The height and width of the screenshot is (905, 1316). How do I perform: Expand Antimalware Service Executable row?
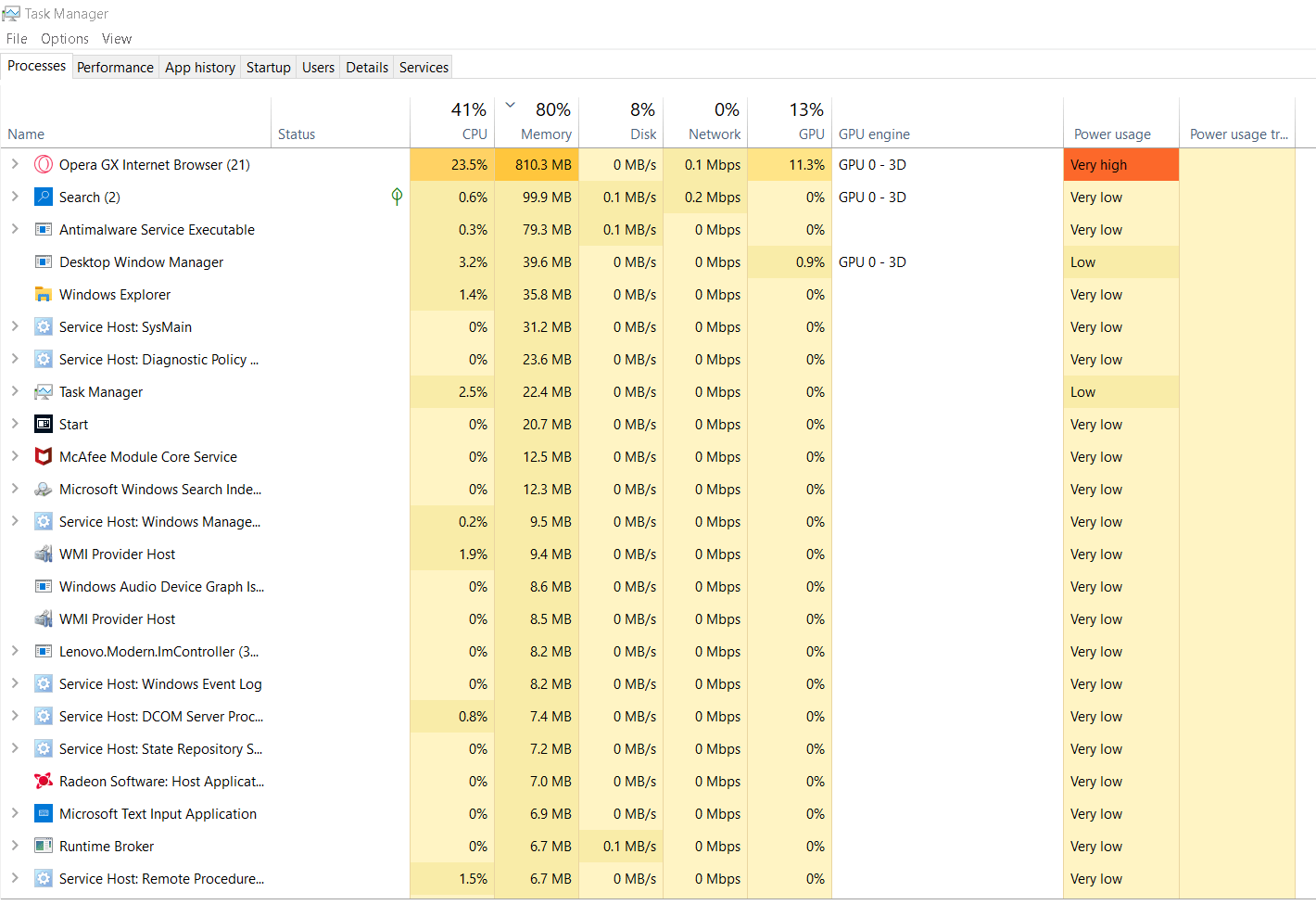[15, 229]
